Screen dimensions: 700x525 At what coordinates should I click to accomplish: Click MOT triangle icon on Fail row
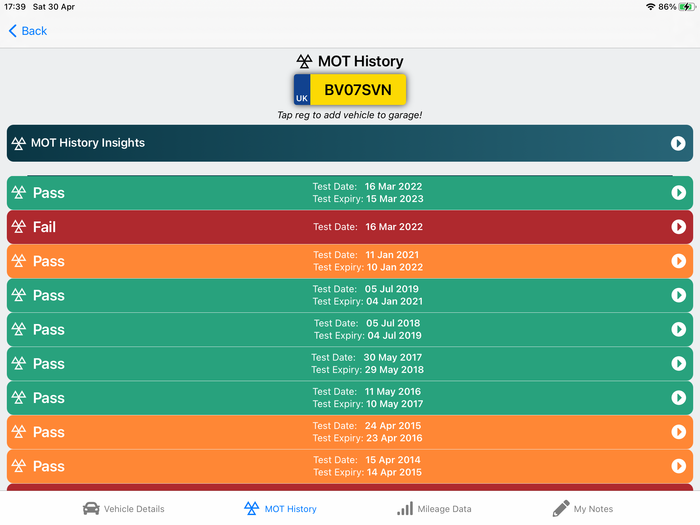click(19, 226)
